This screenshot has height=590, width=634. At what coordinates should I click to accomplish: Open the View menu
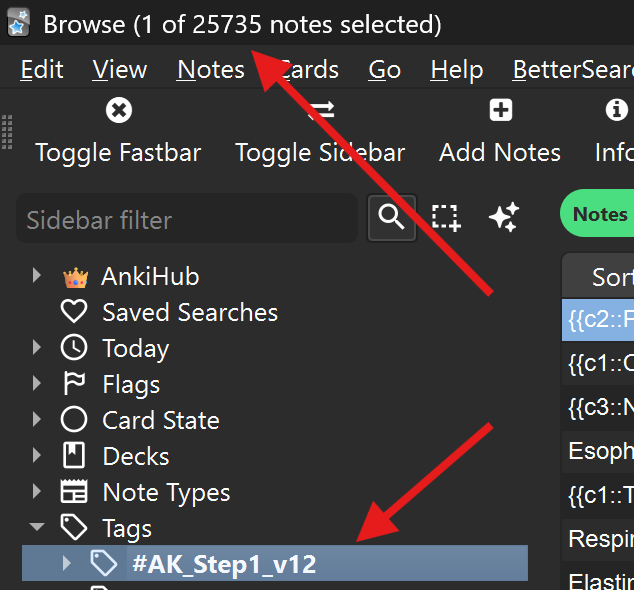tap(119, 70)
